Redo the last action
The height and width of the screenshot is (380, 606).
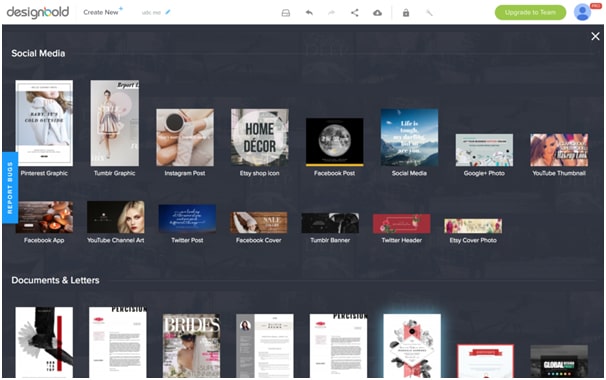[x=331, y=13]
